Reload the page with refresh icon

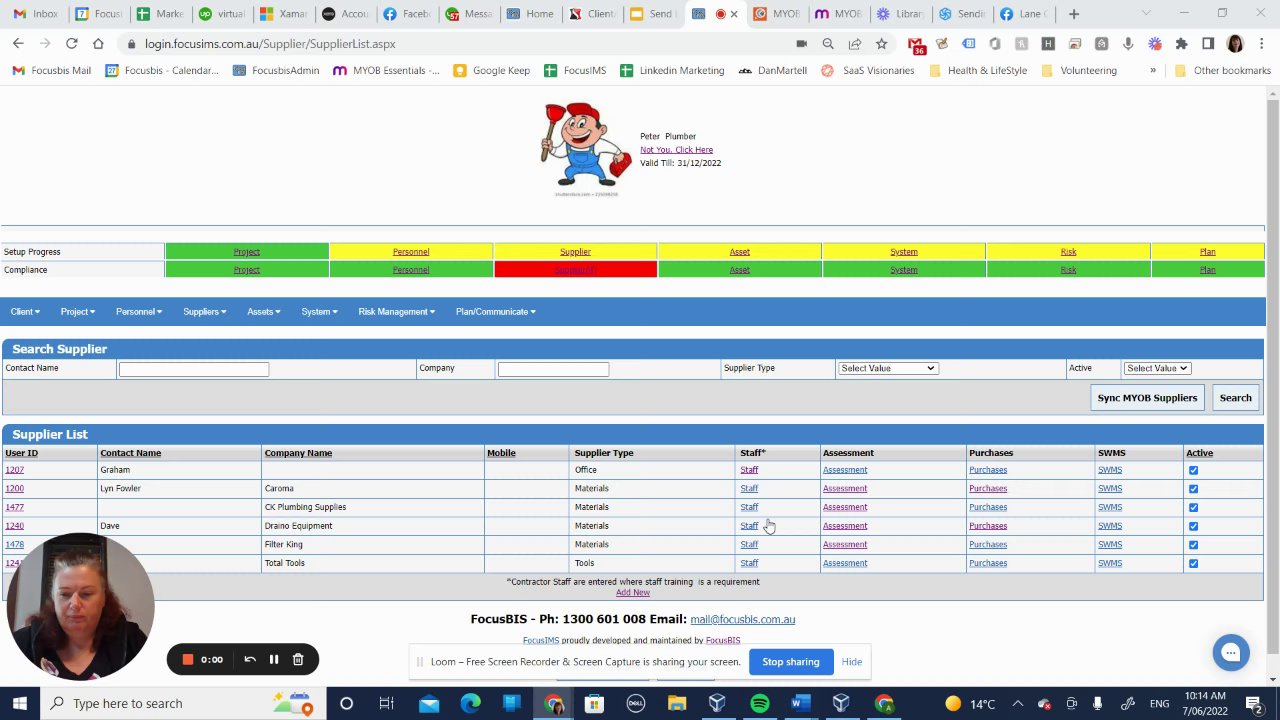pyautogui.click(x=71, y=44)
